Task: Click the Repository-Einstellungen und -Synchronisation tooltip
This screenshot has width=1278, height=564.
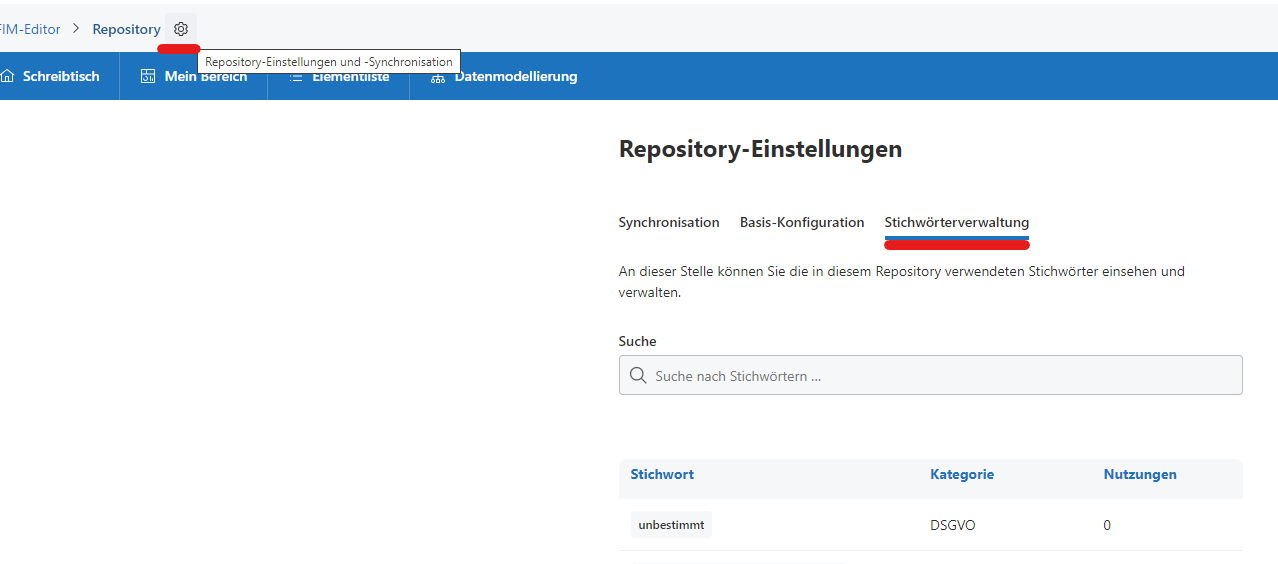Action: [x=328, y=62]
